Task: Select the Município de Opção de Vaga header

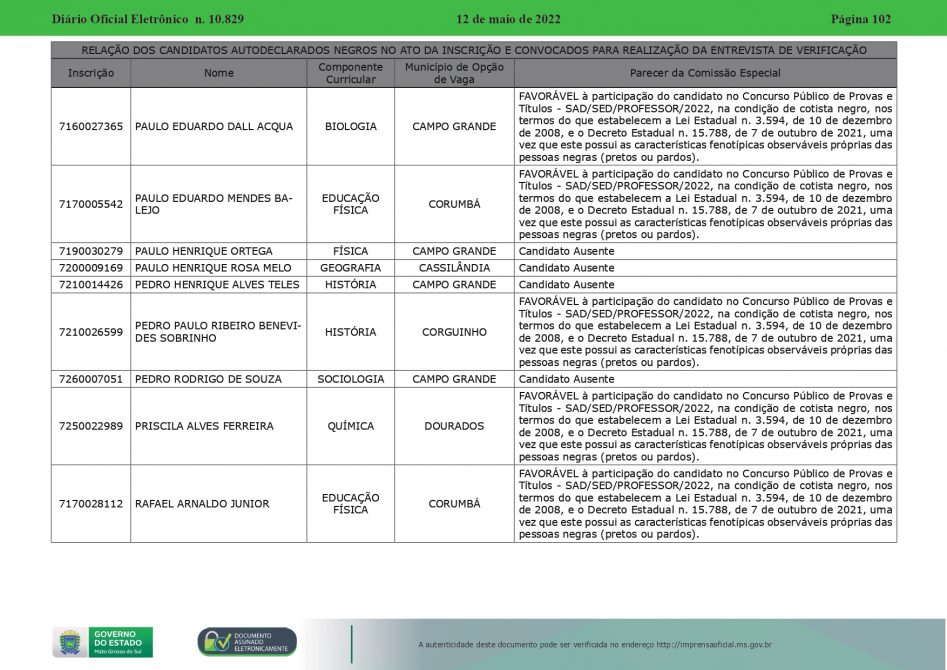Action: (454, 73)
